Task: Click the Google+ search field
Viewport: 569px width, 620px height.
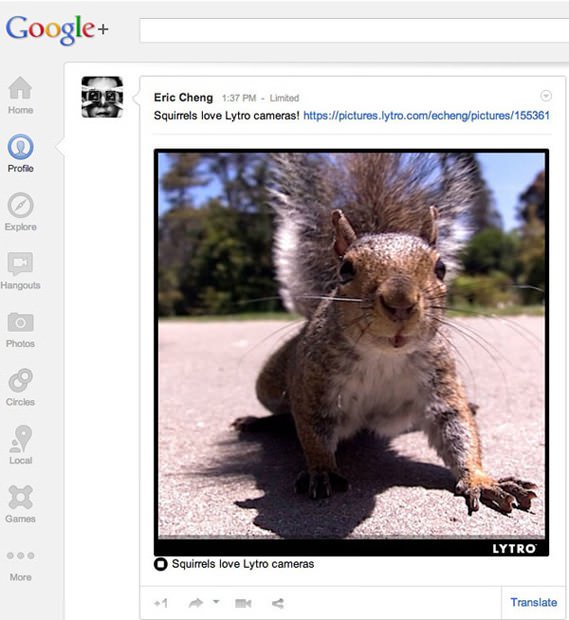Action: pos(354,30)
